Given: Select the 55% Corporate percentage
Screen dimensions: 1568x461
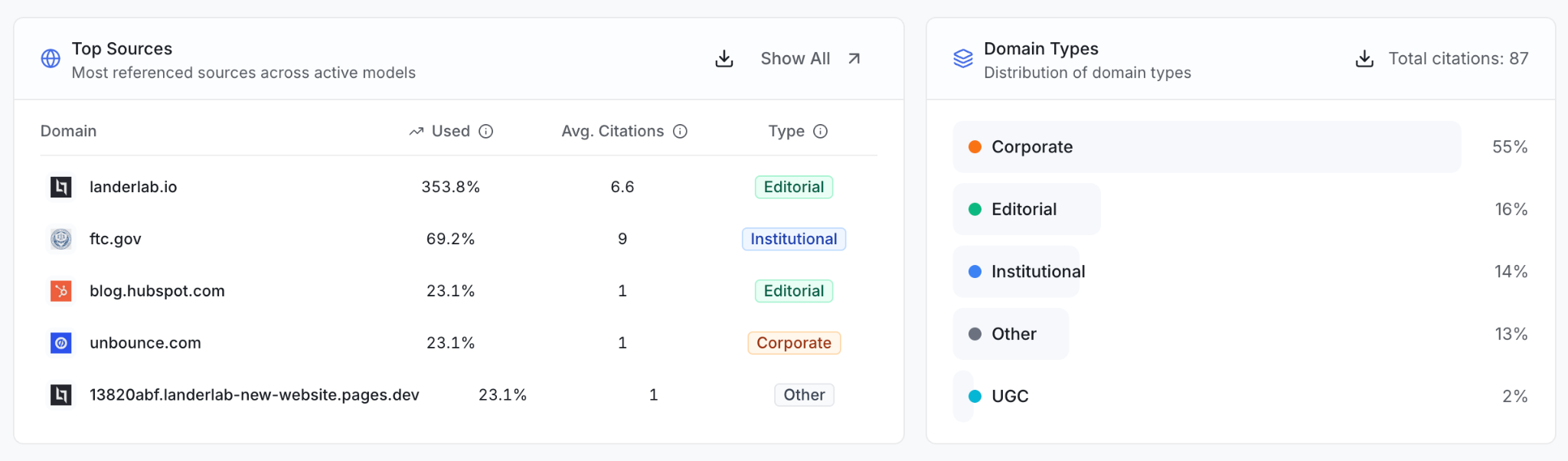Looking at the screenshot, I should click(1510, 147).
